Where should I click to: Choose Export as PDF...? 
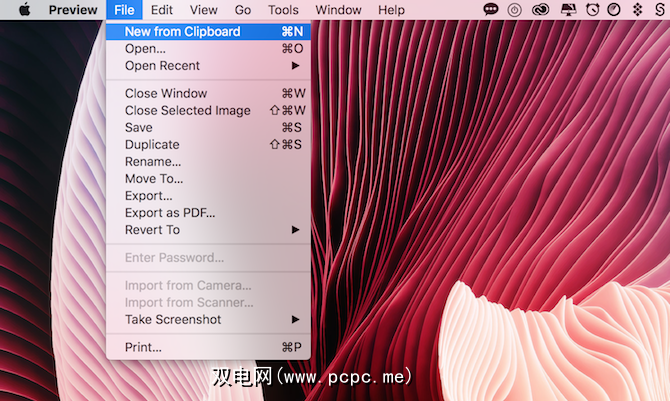tap(208, 213)
